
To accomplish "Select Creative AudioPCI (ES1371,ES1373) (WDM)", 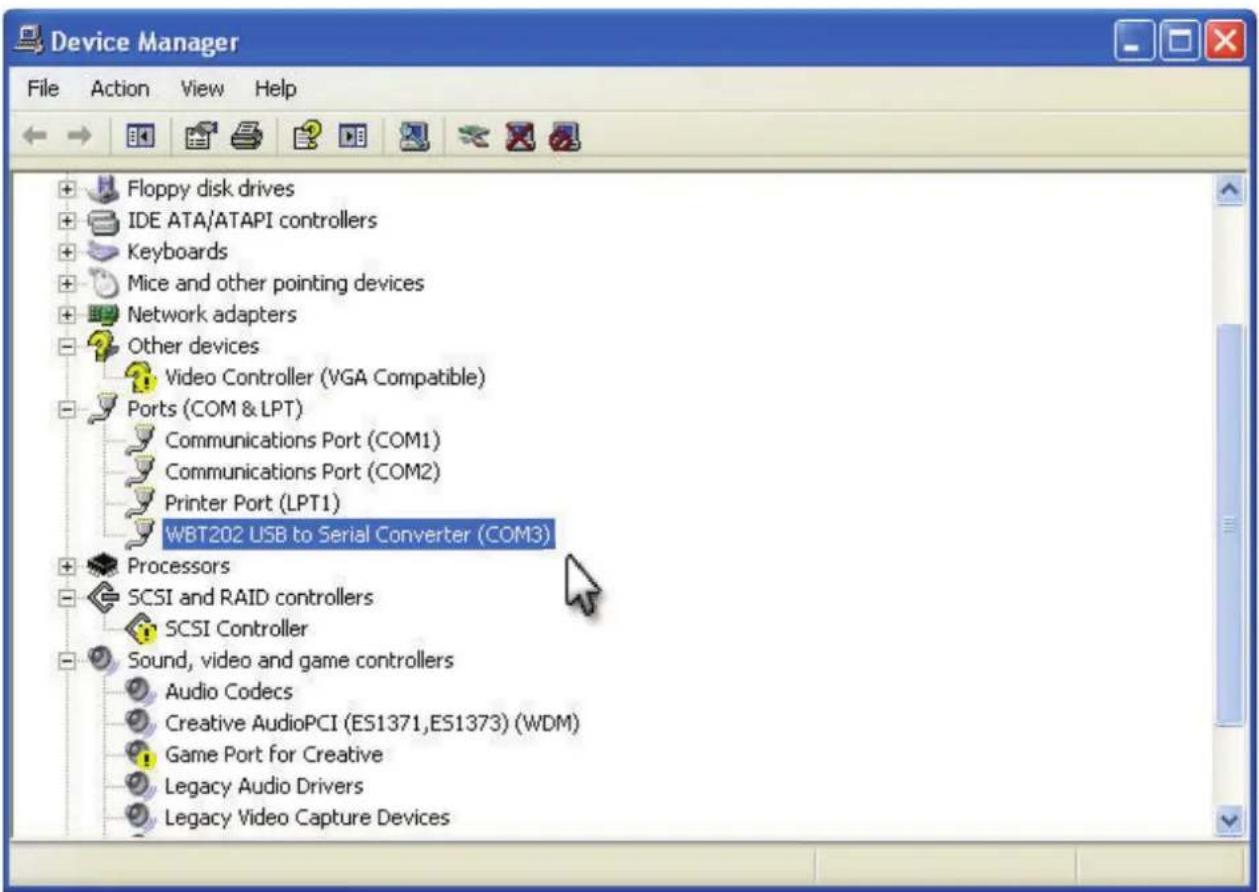I will 372,722.
